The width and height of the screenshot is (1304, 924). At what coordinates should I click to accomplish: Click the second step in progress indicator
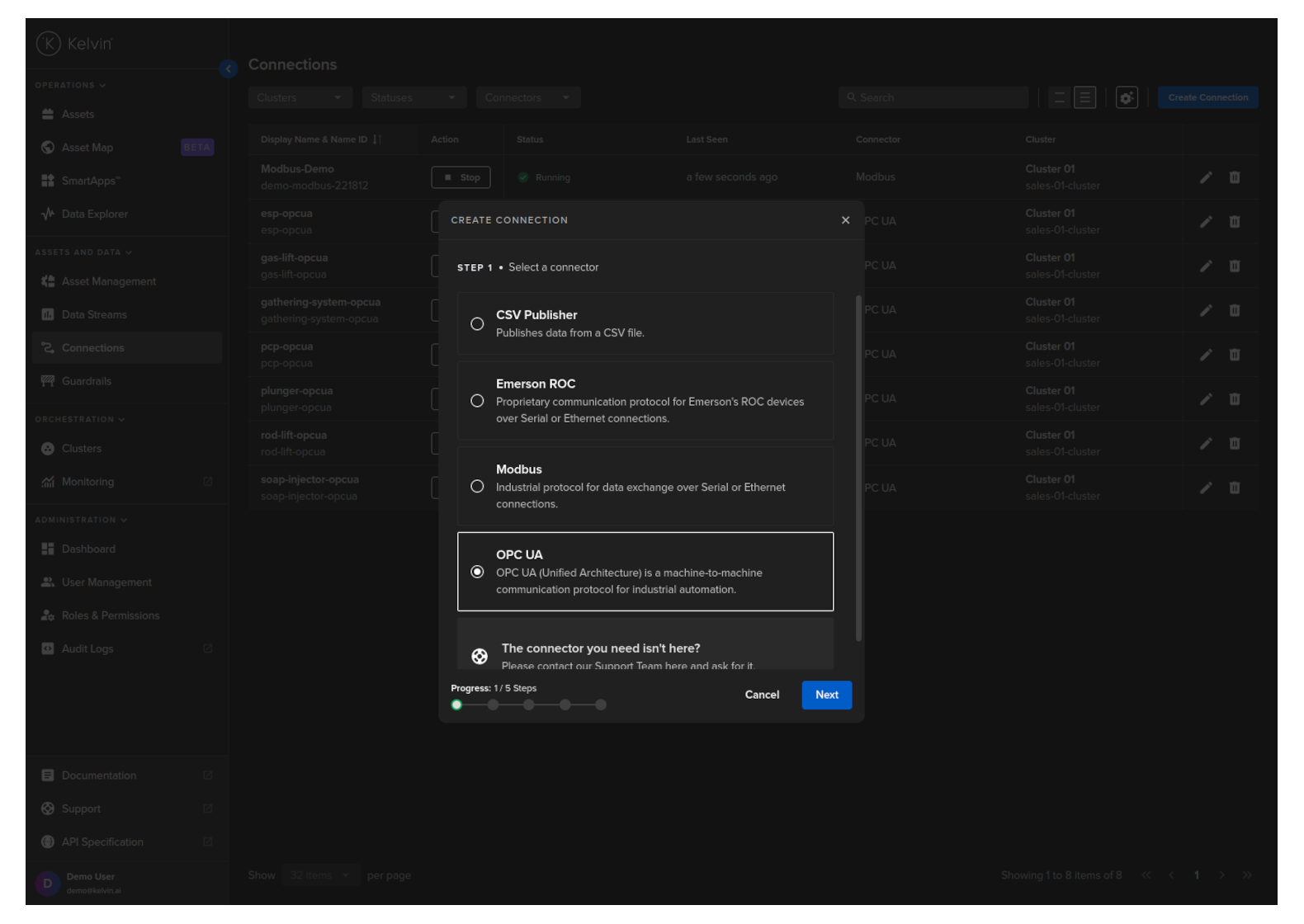493,705
